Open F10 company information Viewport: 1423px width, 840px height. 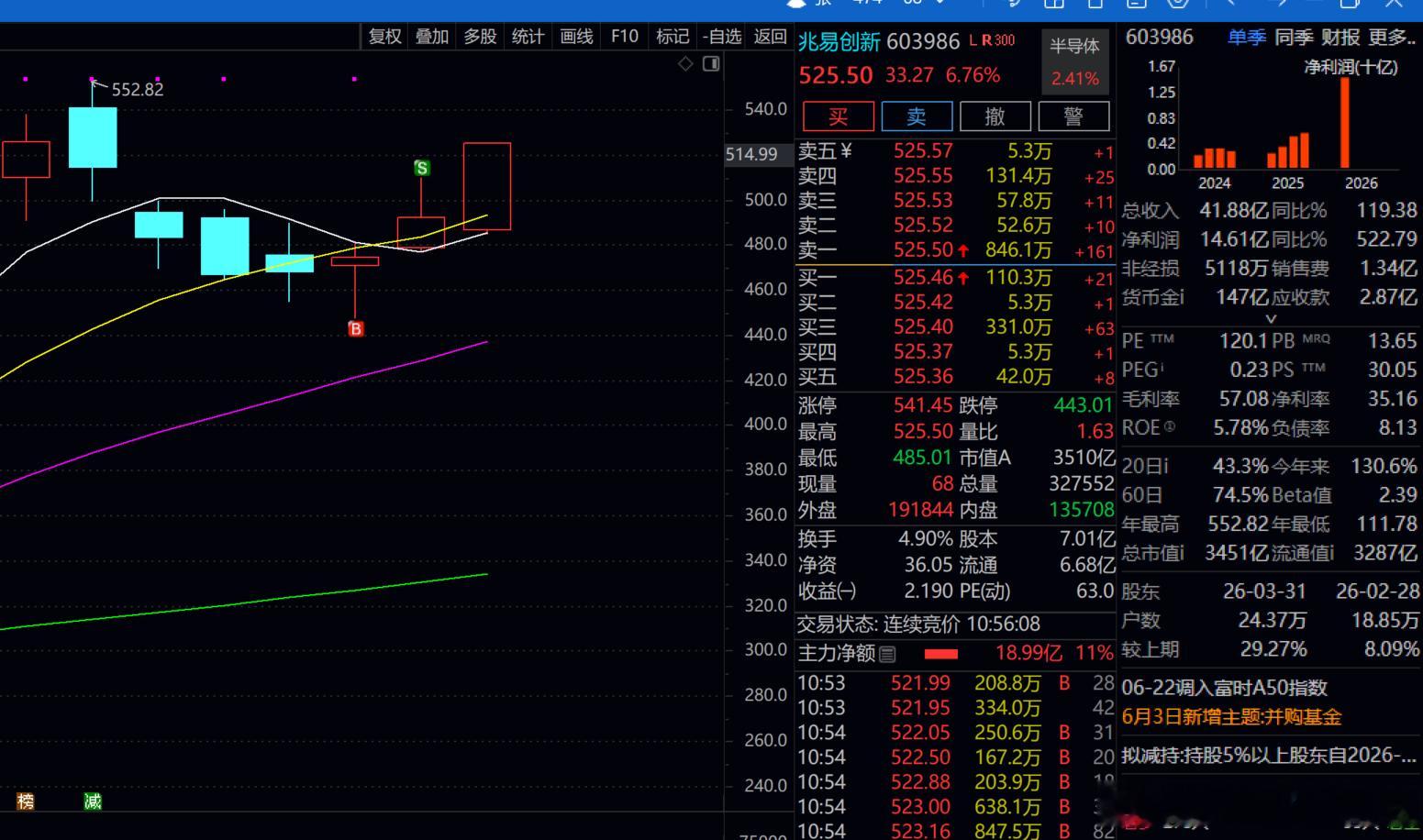click(x=624, y=37)
